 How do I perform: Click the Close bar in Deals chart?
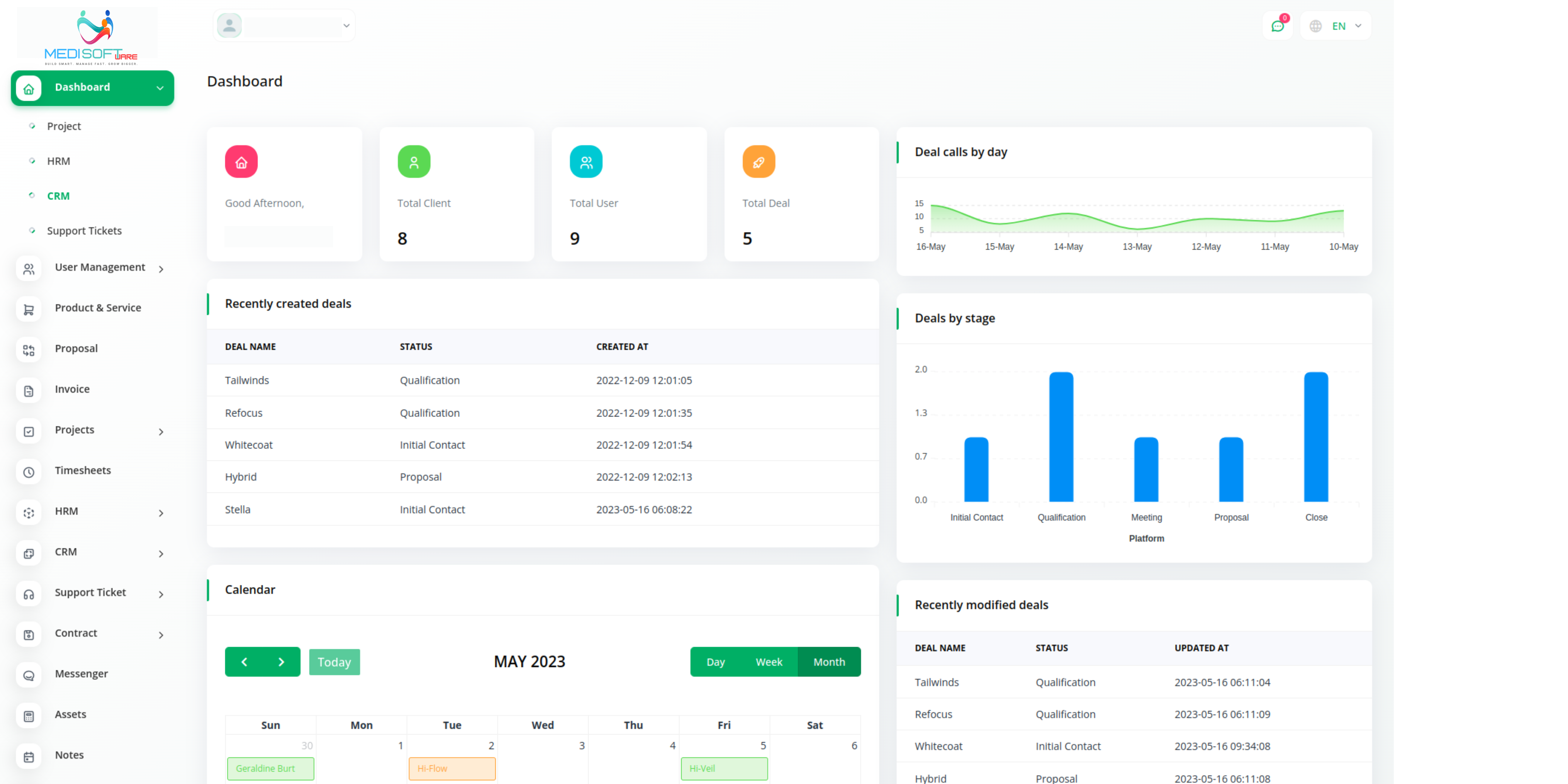pyautogui.click(x=1315, y=436)
